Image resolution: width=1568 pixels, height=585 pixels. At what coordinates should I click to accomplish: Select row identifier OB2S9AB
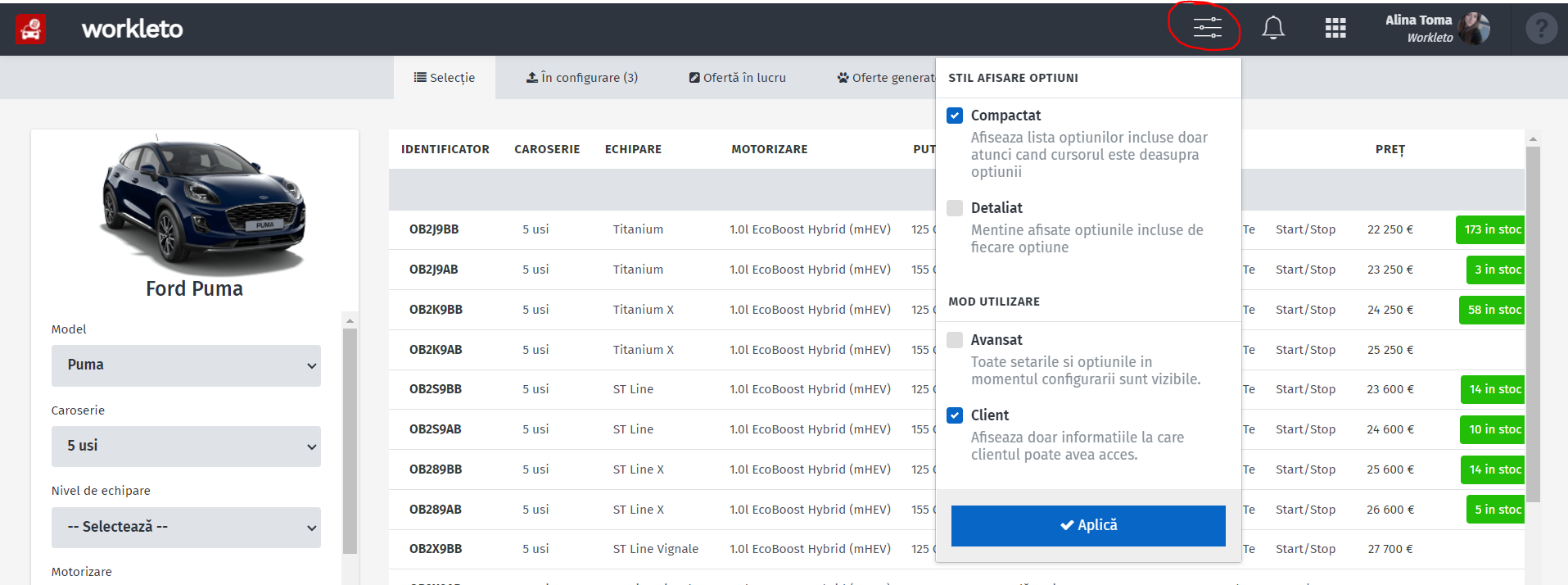(x=436, y=429)
